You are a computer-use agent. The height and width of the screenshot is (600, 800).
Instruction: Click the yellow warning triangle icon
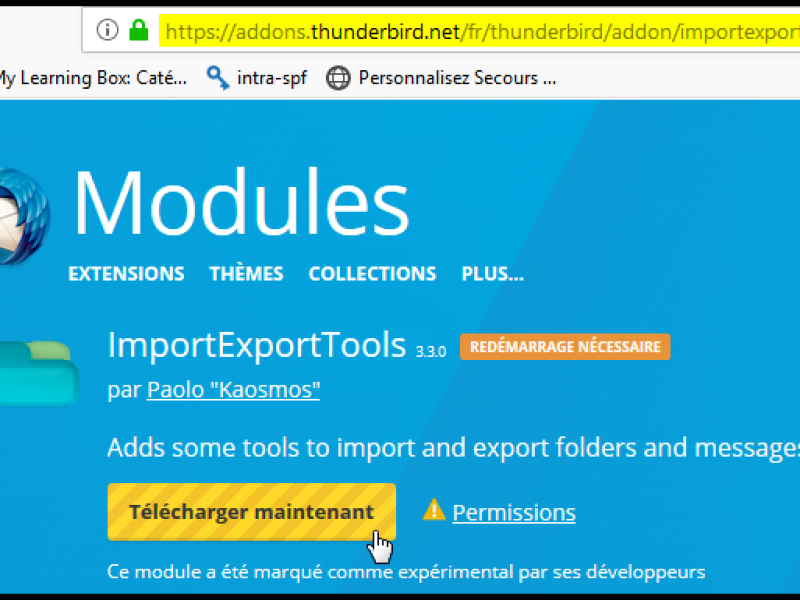(434, 510)
